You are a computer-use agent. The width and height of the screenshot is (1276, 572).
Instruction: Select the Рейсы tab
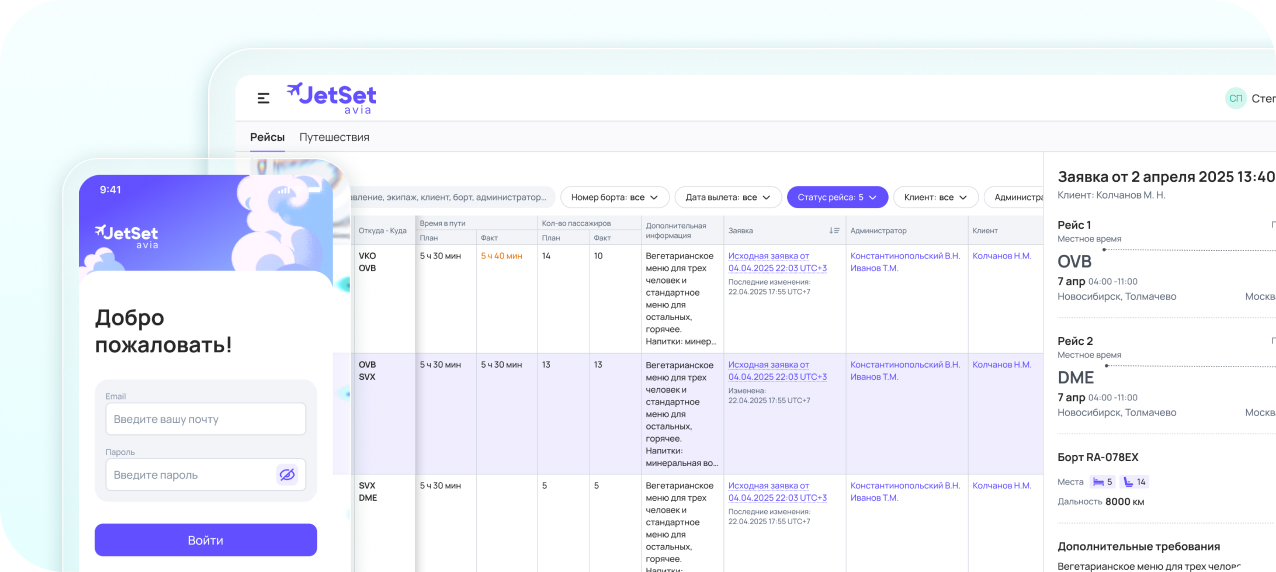click(267, 137)
